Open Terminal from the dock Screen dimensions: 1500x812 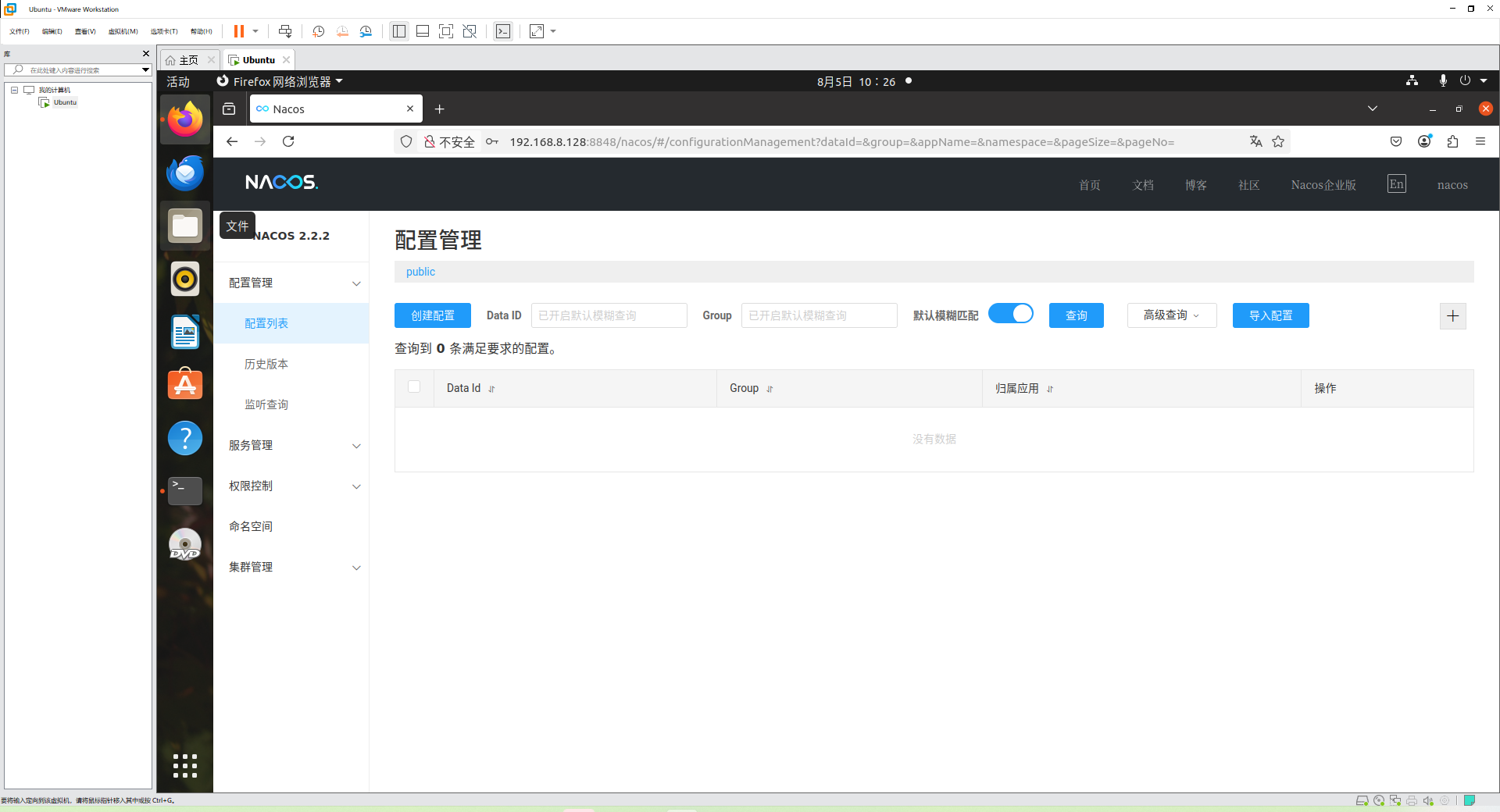185,491
